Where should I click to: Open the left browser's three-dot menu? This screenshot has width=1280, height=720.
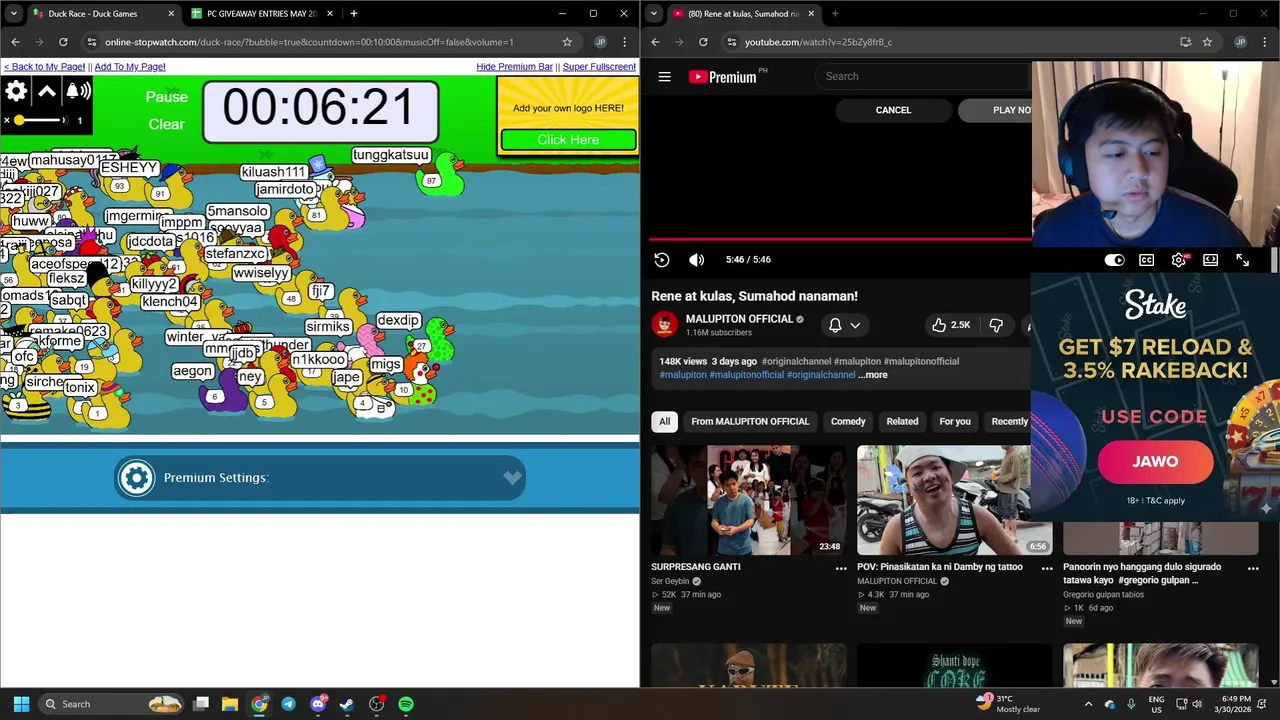point(625,42)
